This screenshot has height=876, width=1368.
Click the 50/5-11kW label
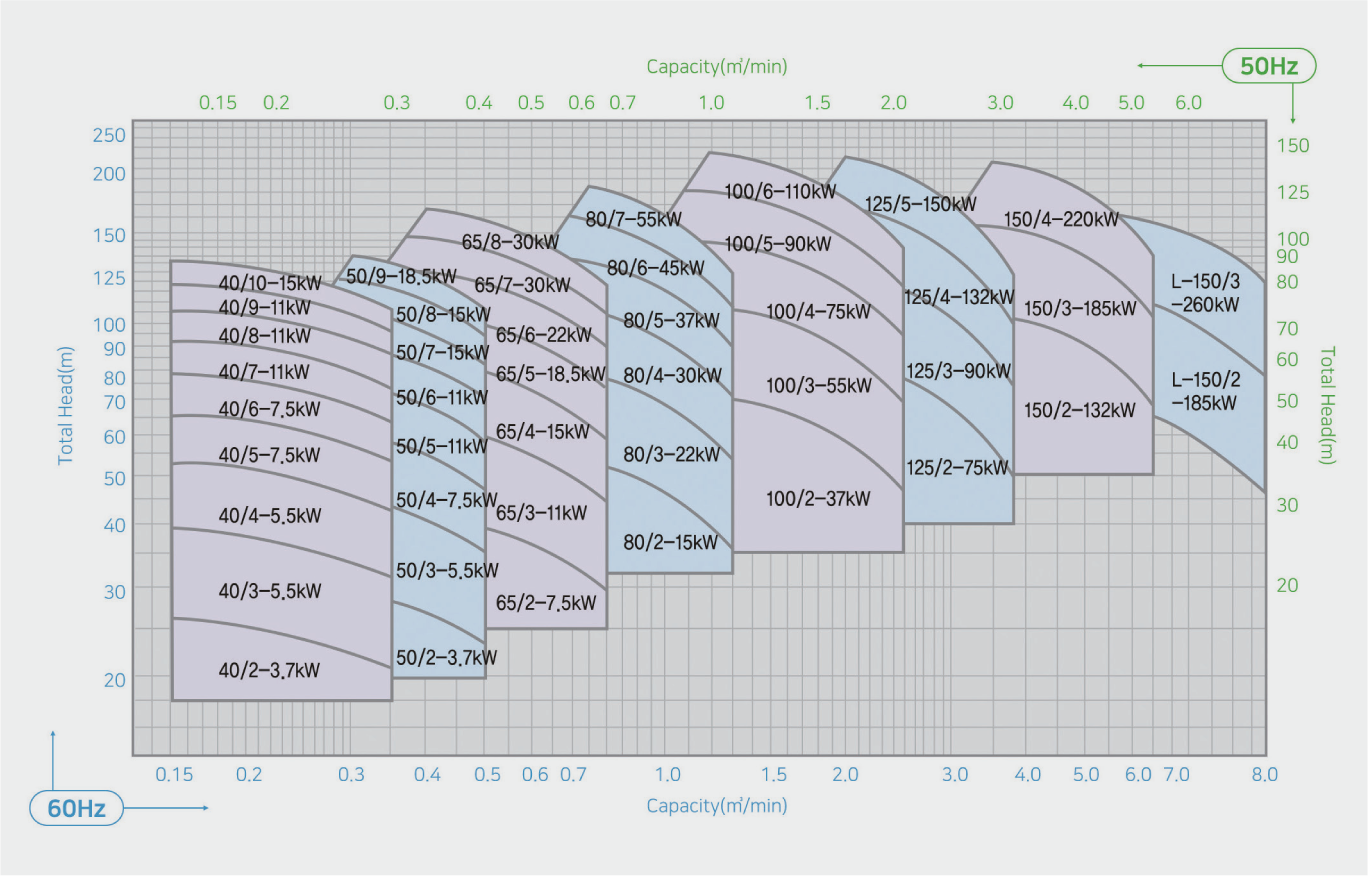tap(442, 446)
